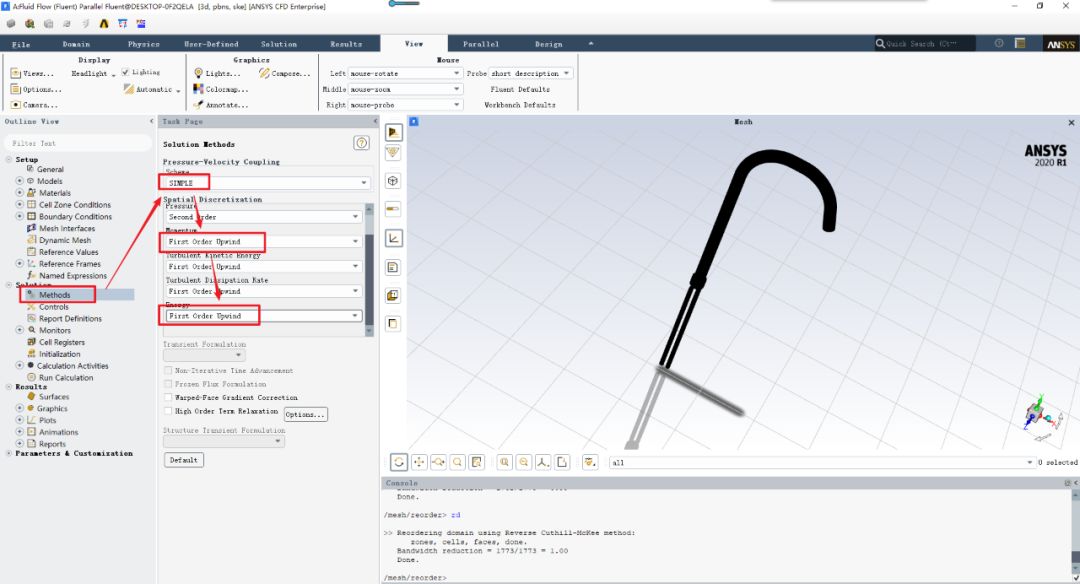Open the Momentum First Order Upwind dropdown

(x=263, y=242)
